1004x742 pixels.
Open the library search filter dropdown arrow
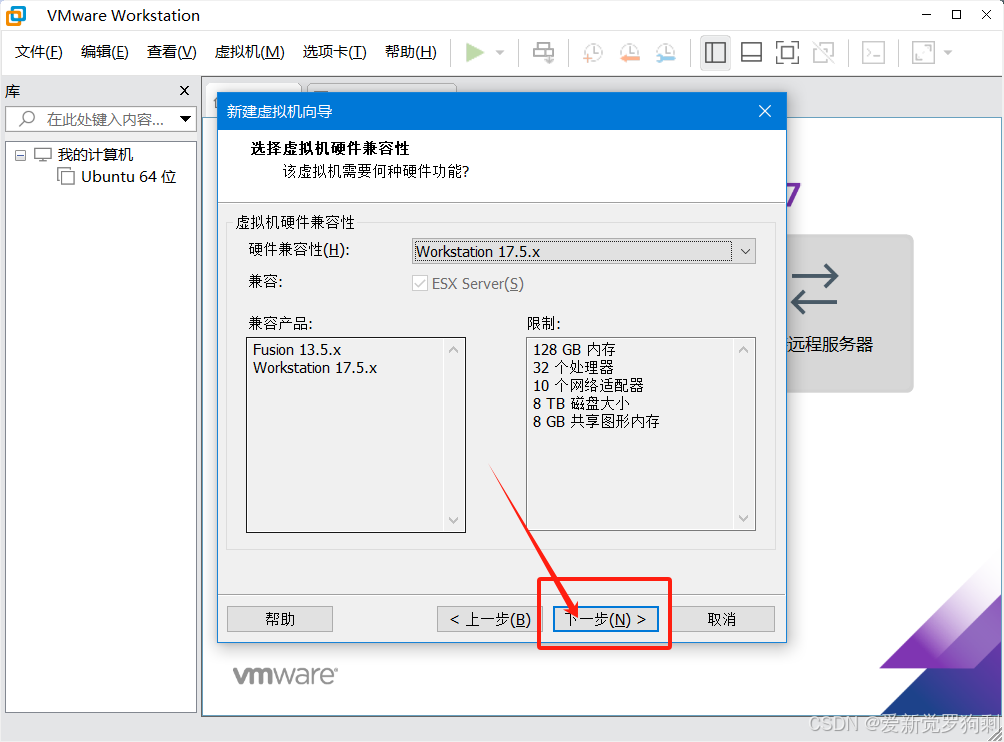pyautogui.click(x=186, y=119)
